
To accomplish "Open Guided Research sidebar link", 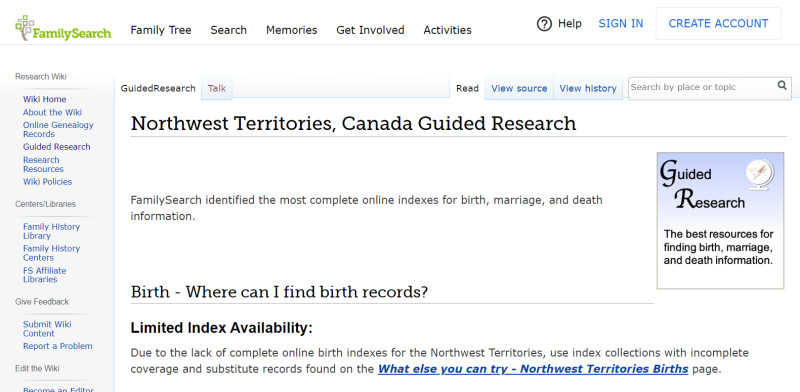I will pyautogui.click(x=57, y=146).
